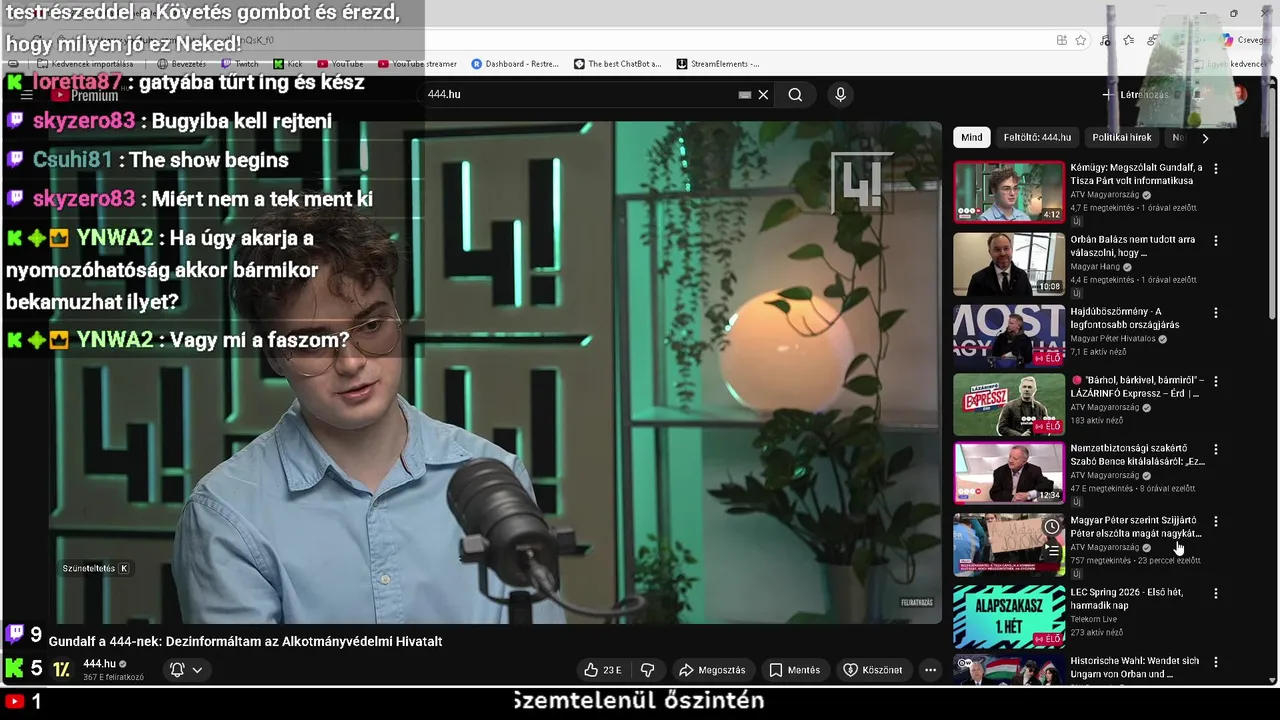
Task: Click into the YouTube search field
Action: tap(580, 94)
